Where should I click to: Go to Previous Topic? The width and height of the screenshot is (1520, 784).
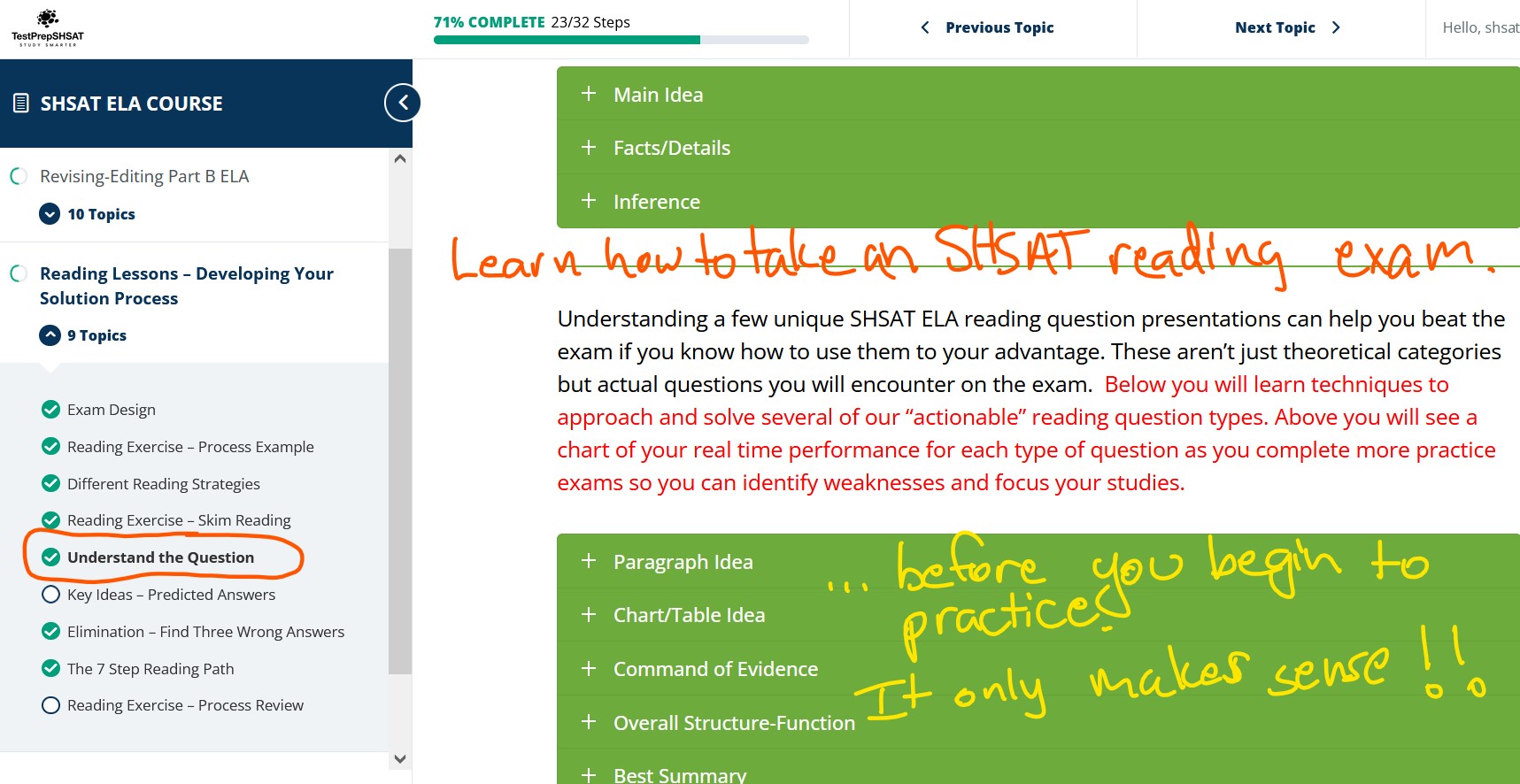988,27
